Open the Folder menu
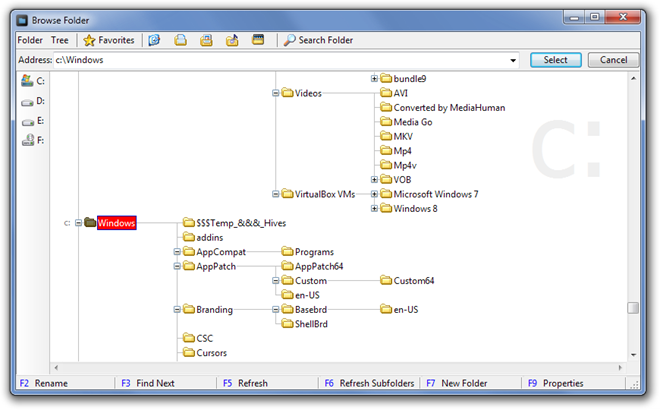 [x=30, y=40]
